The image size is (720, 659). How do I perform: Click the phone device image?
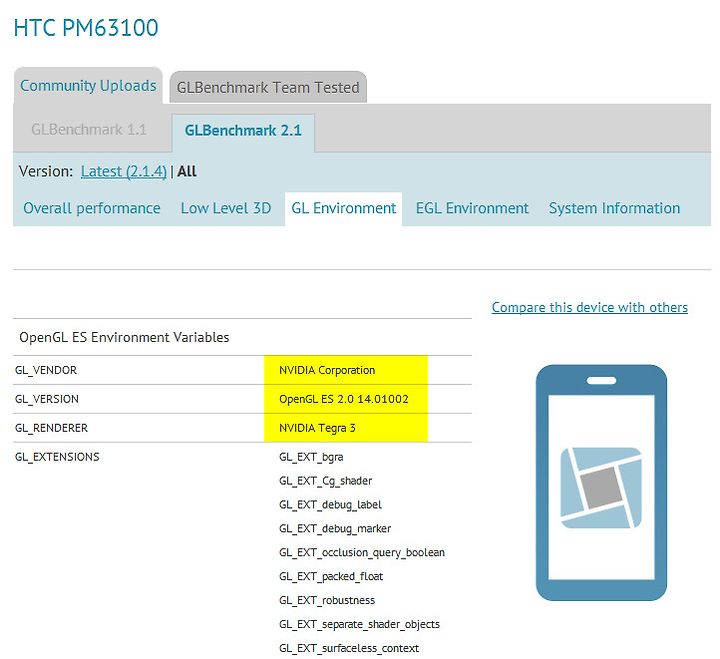(x=602, y=483)
